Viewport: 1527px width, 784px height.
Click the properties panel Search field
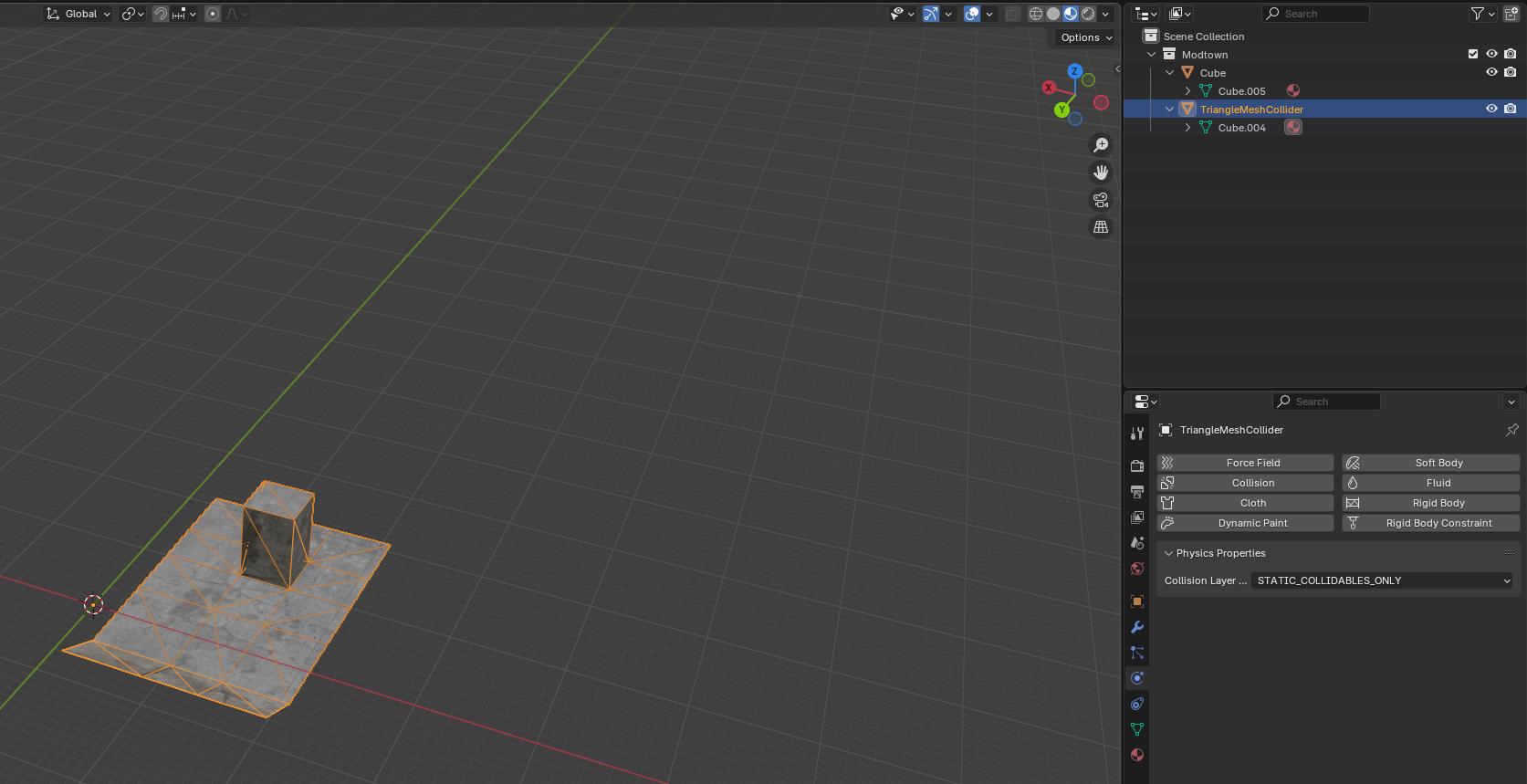[x=1326, y=402]
